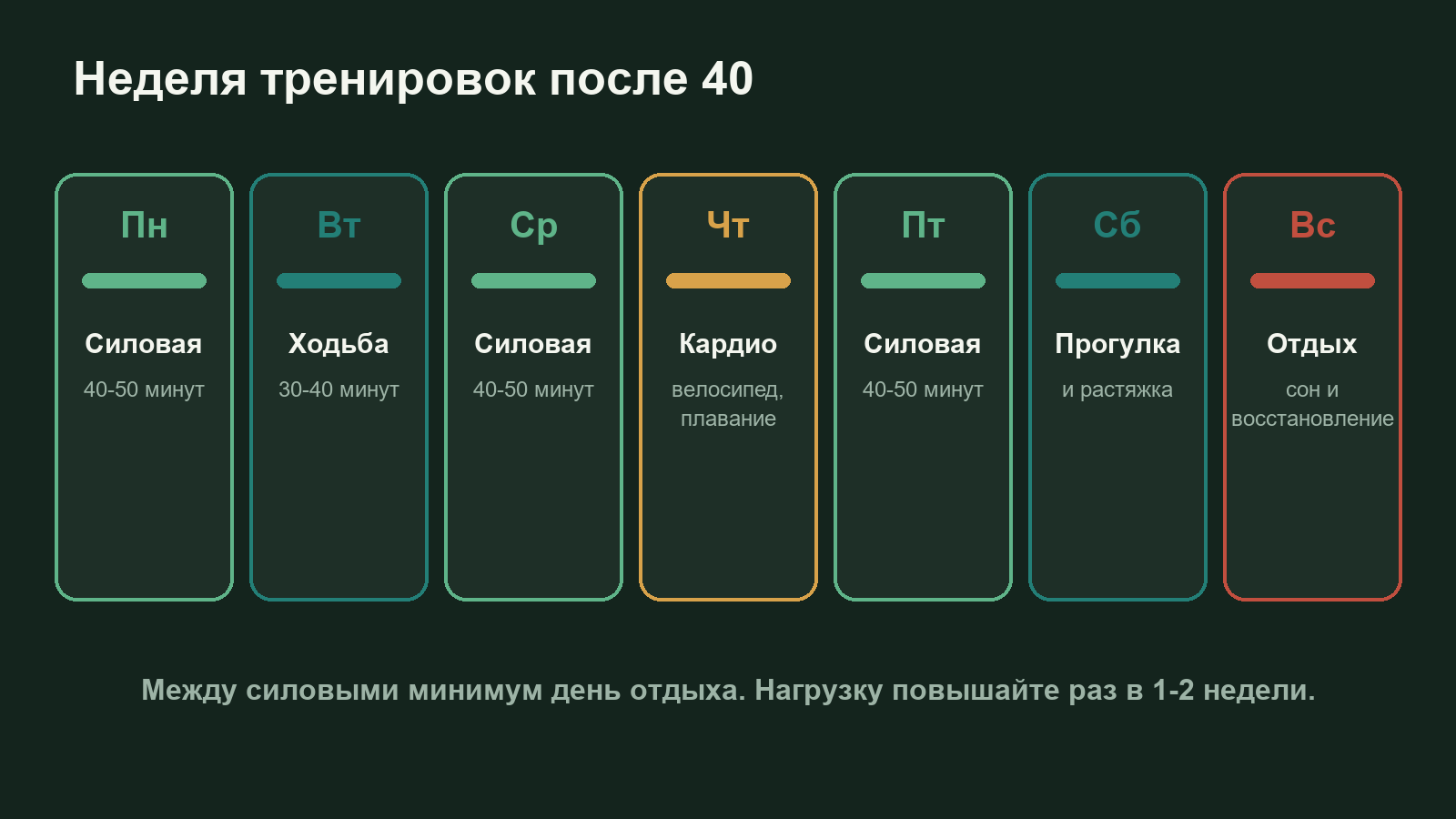Click 'и растяжка' text
Image resolution: width=1456 pixels, height=819 pixels.
coord(1117,390)
